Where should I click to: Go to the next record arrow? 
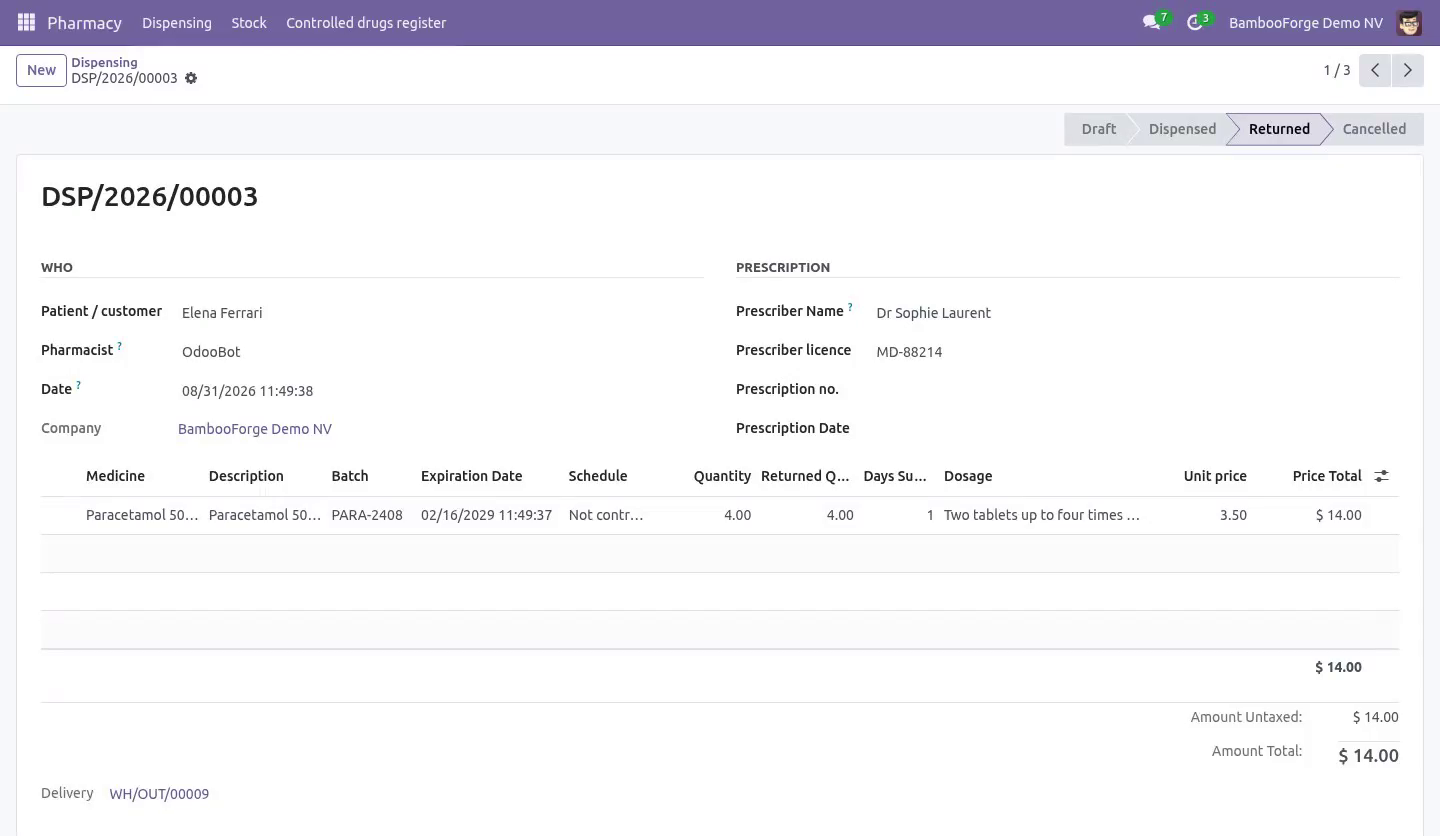(1407, 70)
